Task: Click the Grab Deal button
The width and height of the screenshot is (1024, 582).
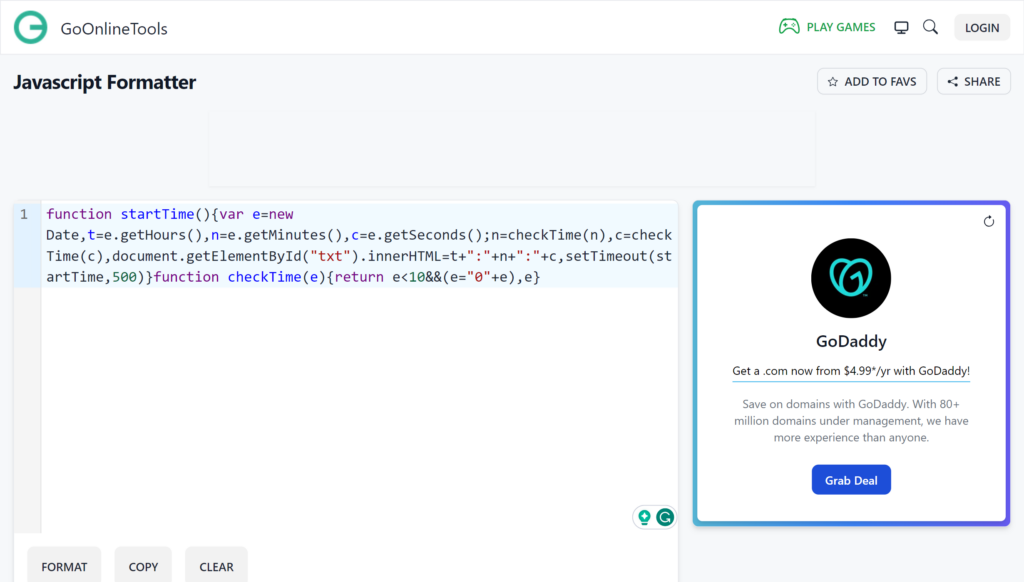Action: click(851, 480)
